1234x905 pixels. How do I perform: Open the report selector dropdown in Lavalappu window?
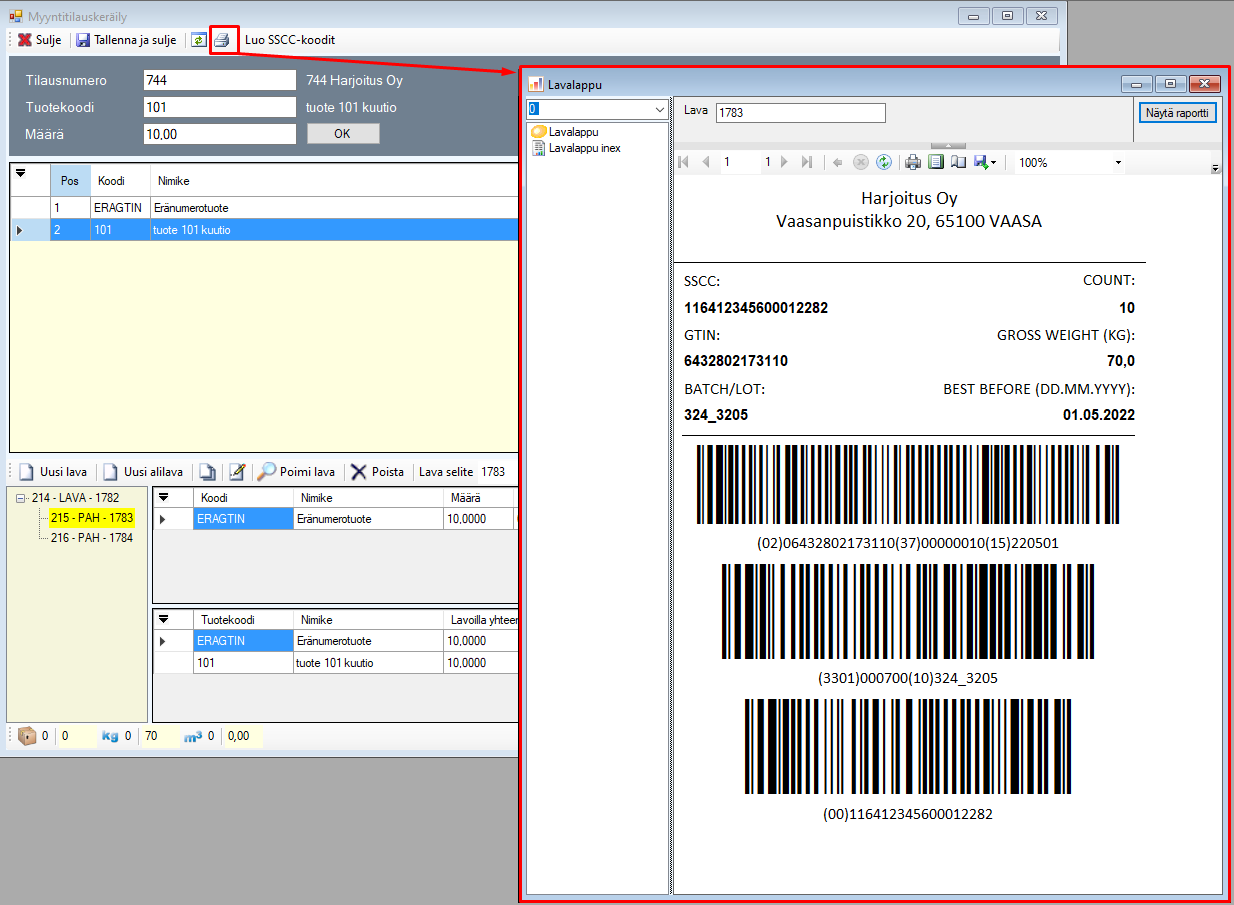click(659, 109)
